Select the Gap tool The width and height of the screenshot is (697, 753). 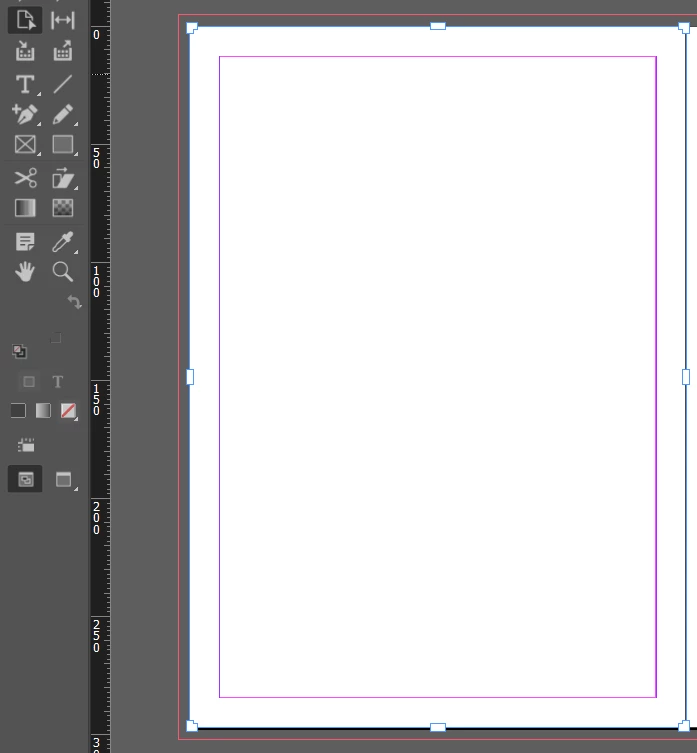pos(63,20)
